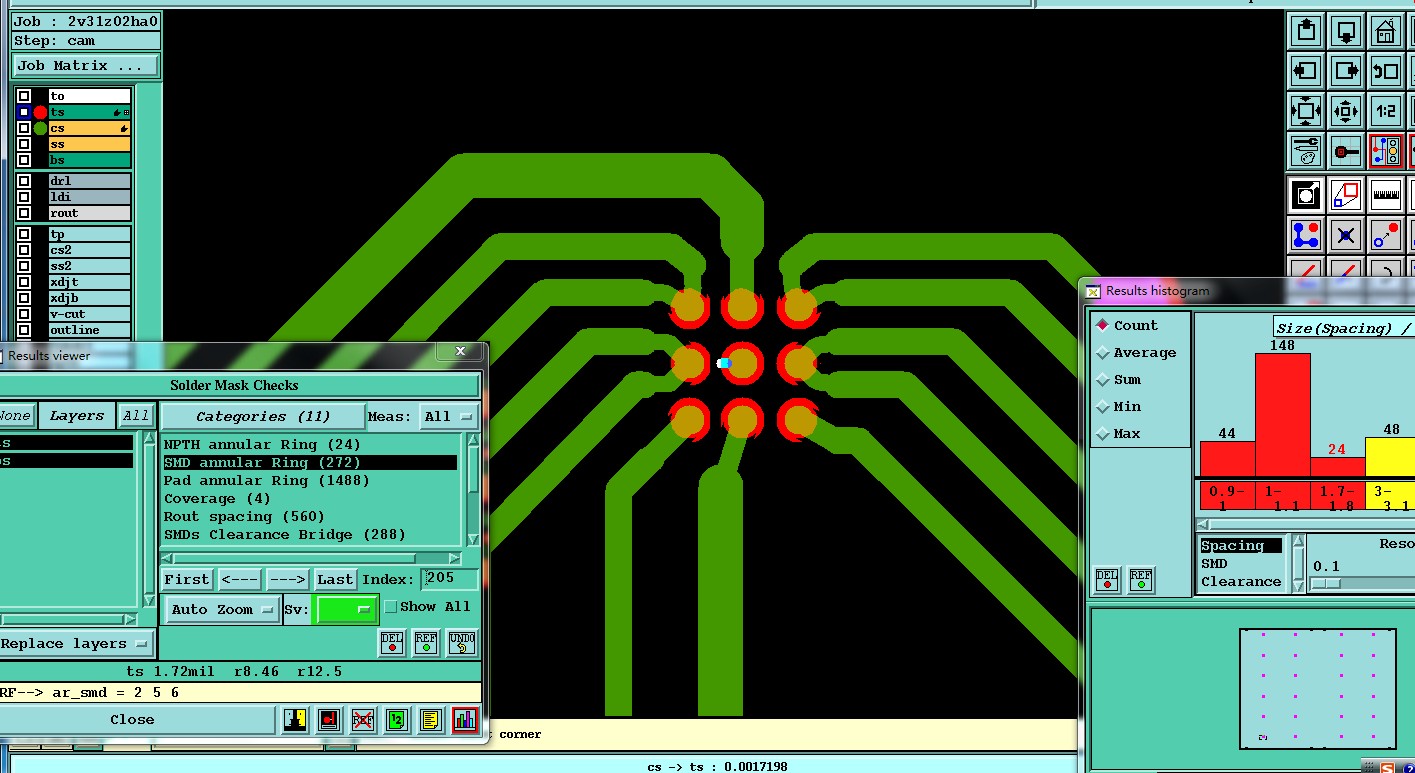Click the 1:2 scale zoom icon

point(1386,111)
